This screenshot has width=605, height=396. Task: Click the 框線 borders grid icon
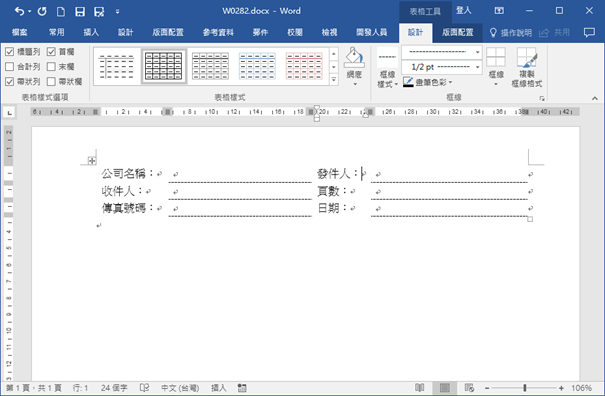(496, 58)
